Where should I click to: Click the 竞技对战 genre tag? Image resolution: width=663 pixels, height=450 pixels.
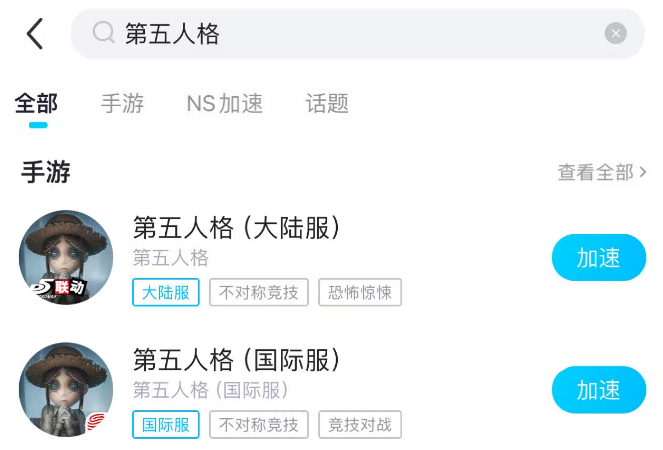(x=360, y=424)
